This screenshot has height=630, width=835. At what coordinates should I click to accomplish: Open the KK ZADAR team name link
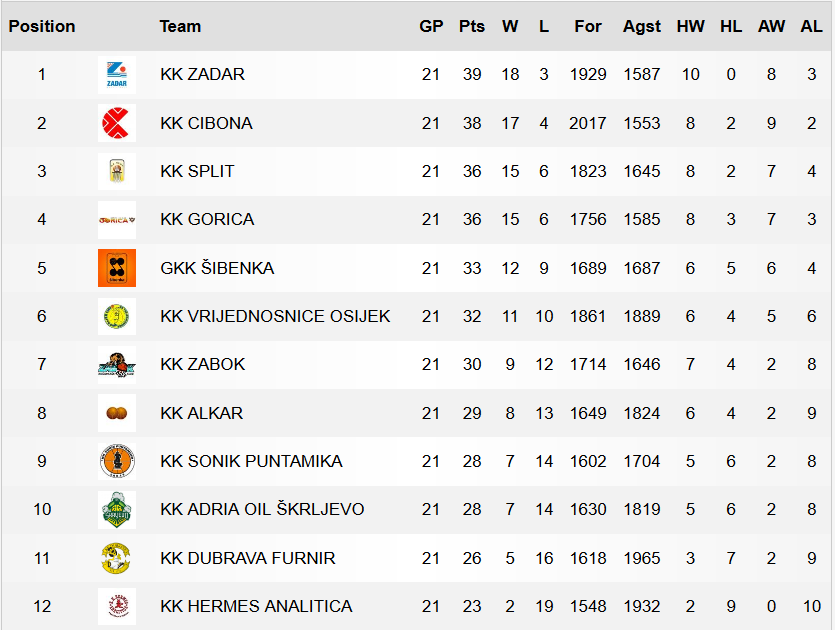[202, 74]
